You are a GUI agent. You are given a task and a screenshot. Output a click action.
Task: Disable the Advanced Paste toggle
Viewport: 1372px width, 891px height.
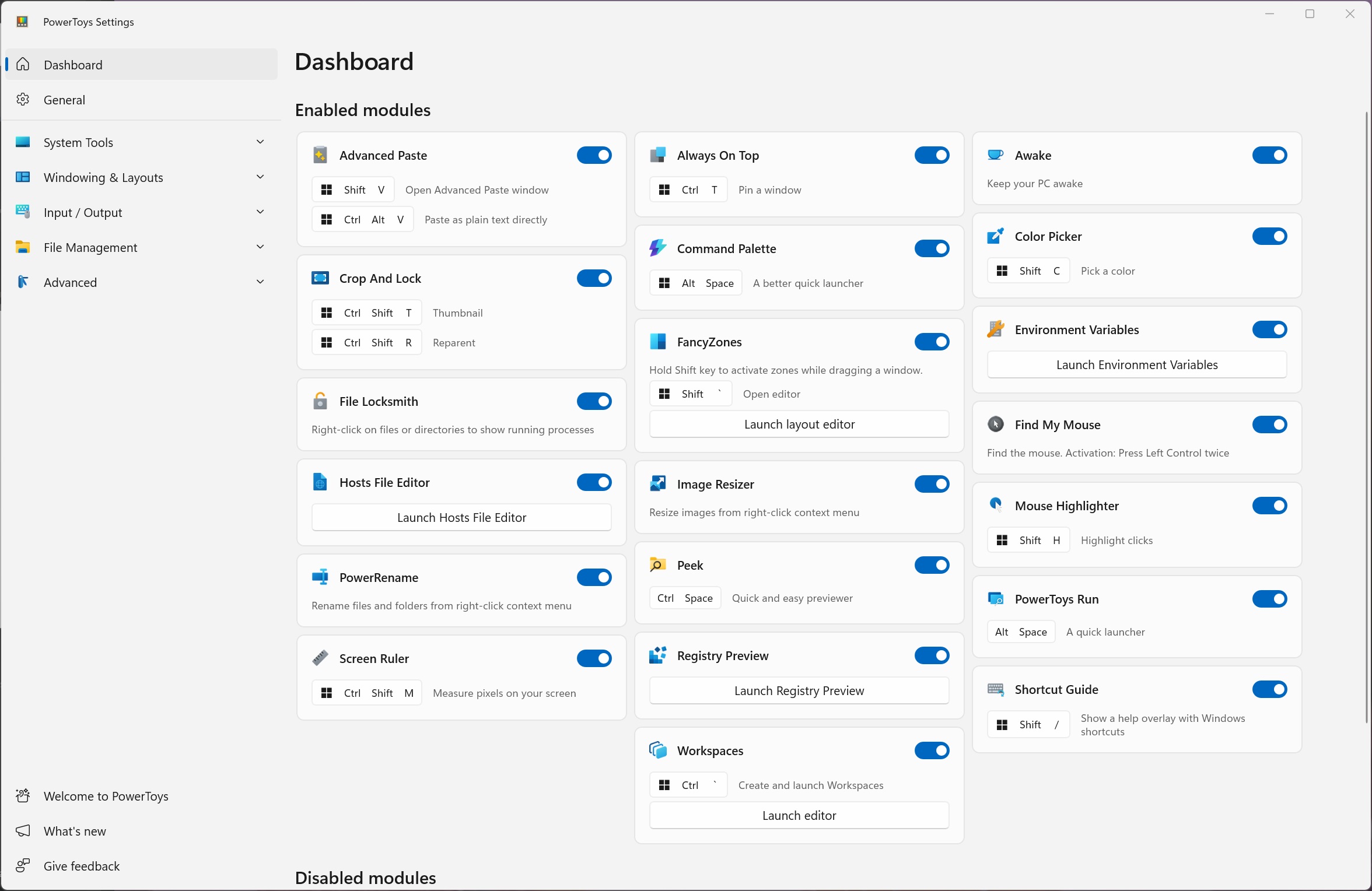pyautogui.click(x=594, y=155)
